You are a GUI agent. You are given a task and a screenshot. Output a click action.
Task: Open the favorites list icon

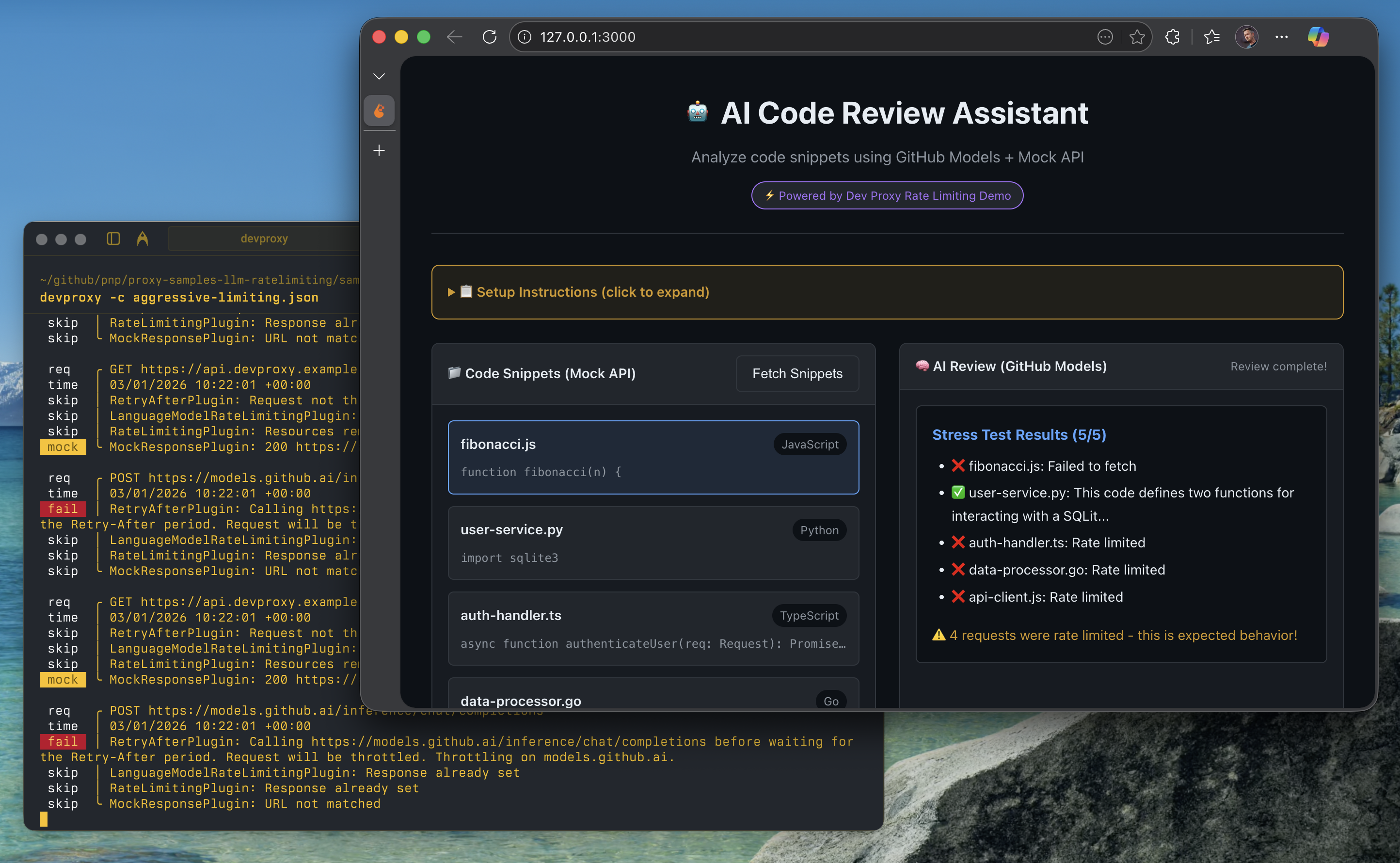point(1211,37)
